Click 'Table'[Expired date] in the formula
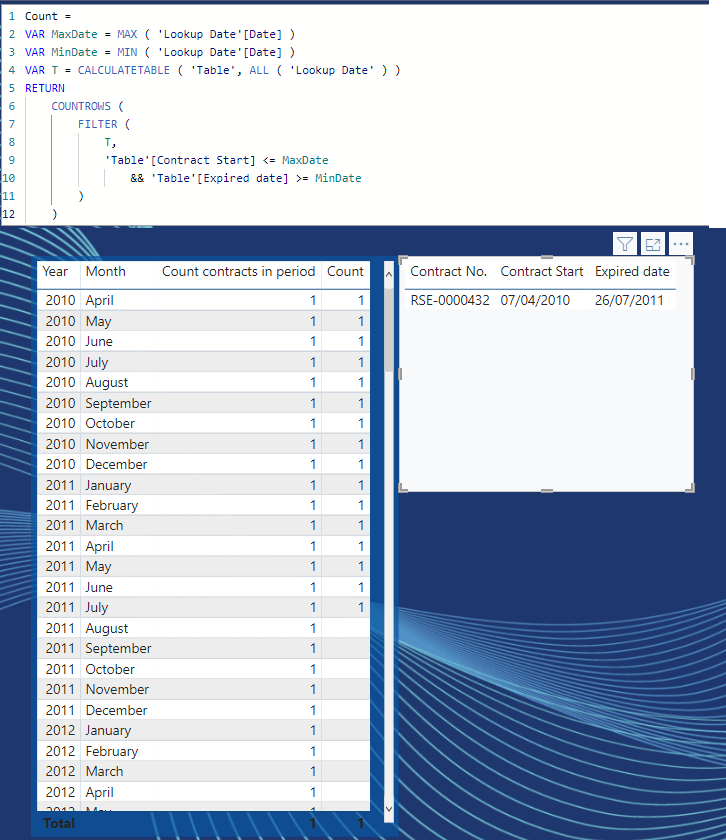The height and width of the screenshot is (840, 726). click(x=220, y=178)
